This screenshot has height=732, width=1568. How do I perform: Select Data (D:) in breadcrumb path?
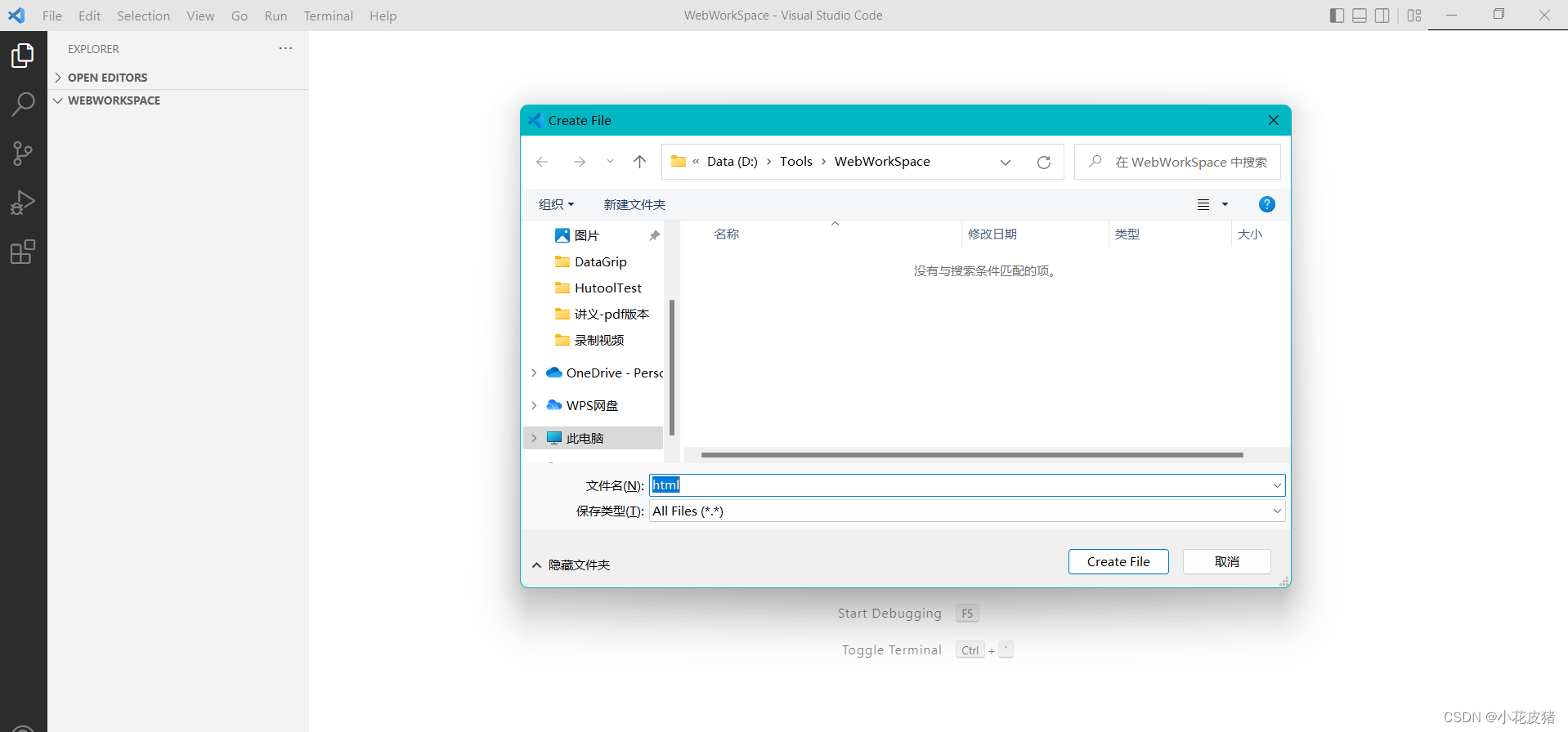pos(732,162)
